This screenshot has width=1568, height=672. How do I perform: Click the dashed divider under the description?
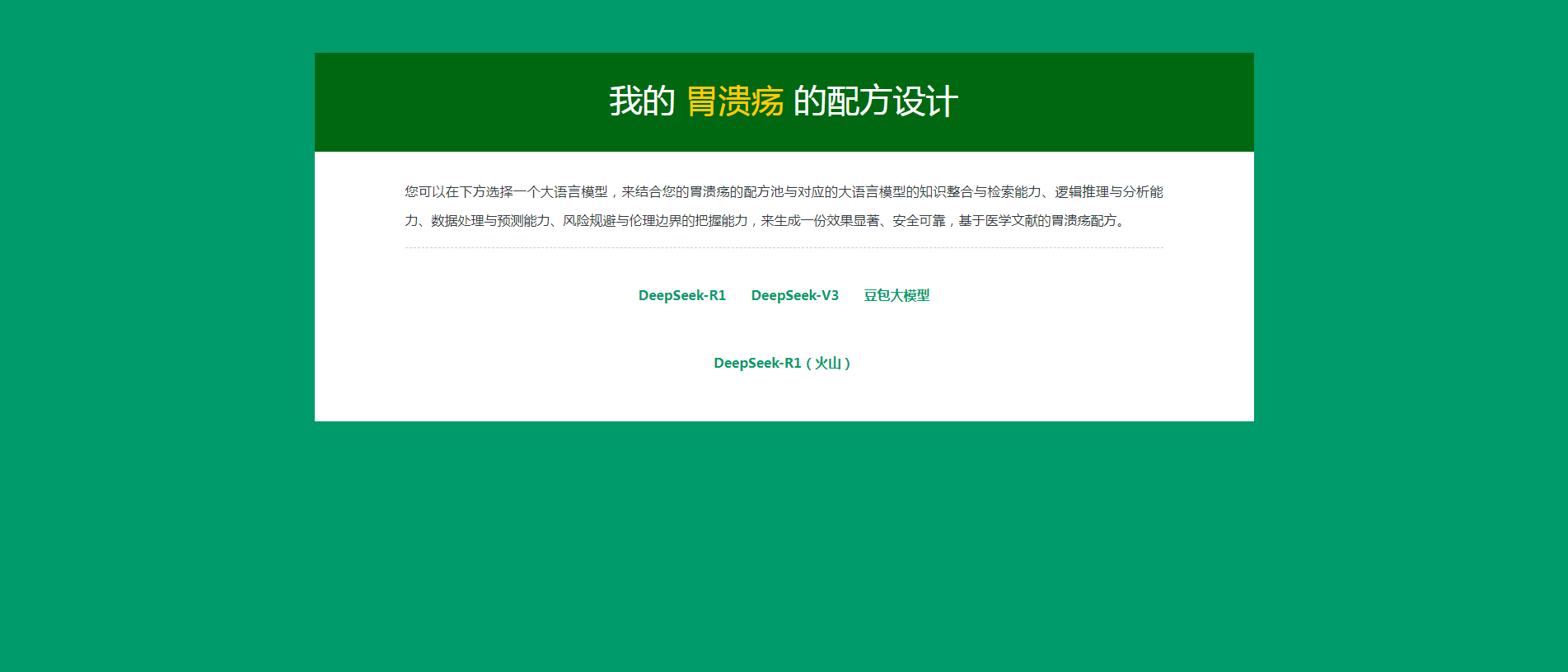coord(784,247)
